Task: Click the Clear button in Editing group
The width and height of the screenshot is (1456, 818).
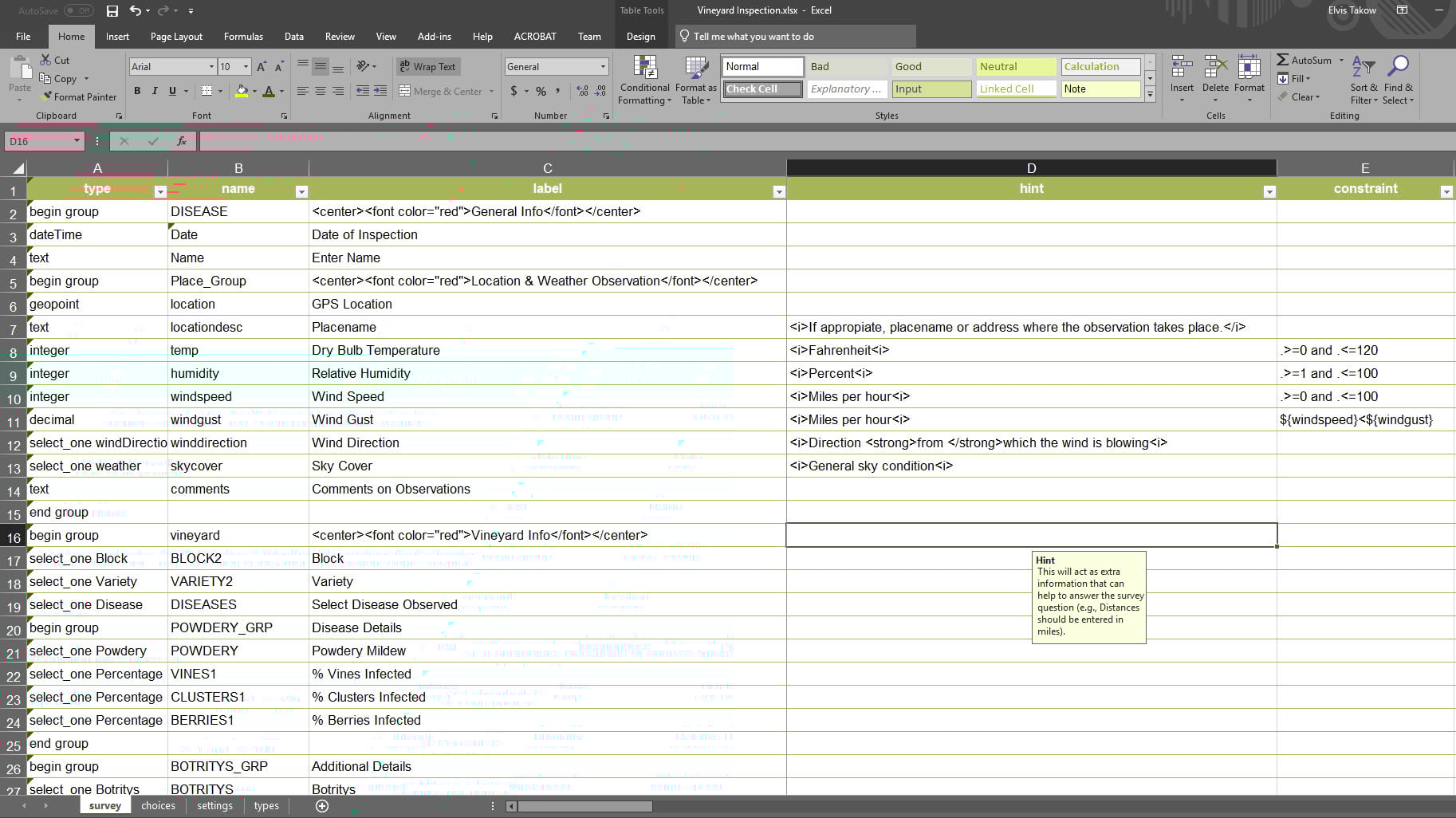Action: coord(1299,96)
